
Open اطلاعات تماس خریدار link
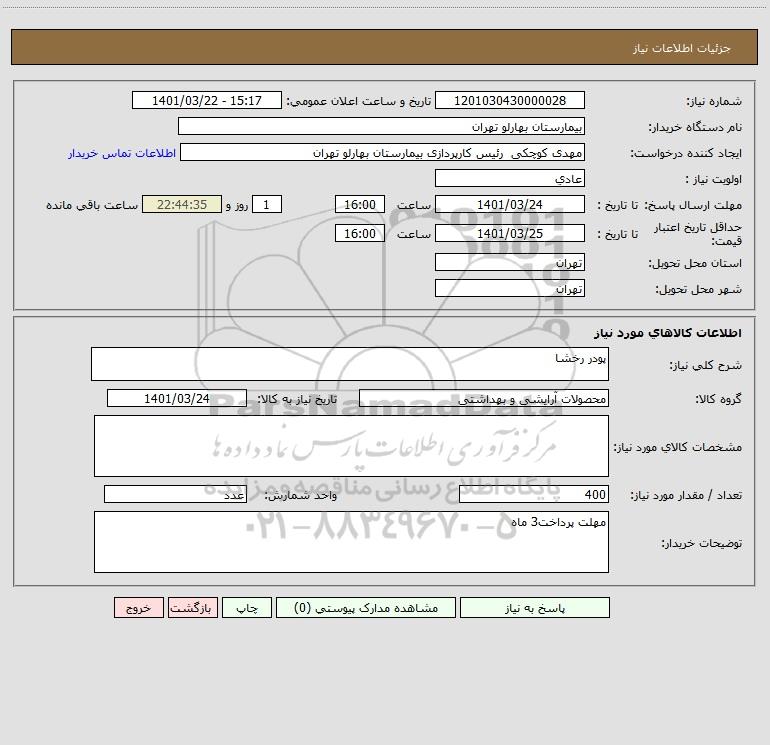tap(122, 153)
